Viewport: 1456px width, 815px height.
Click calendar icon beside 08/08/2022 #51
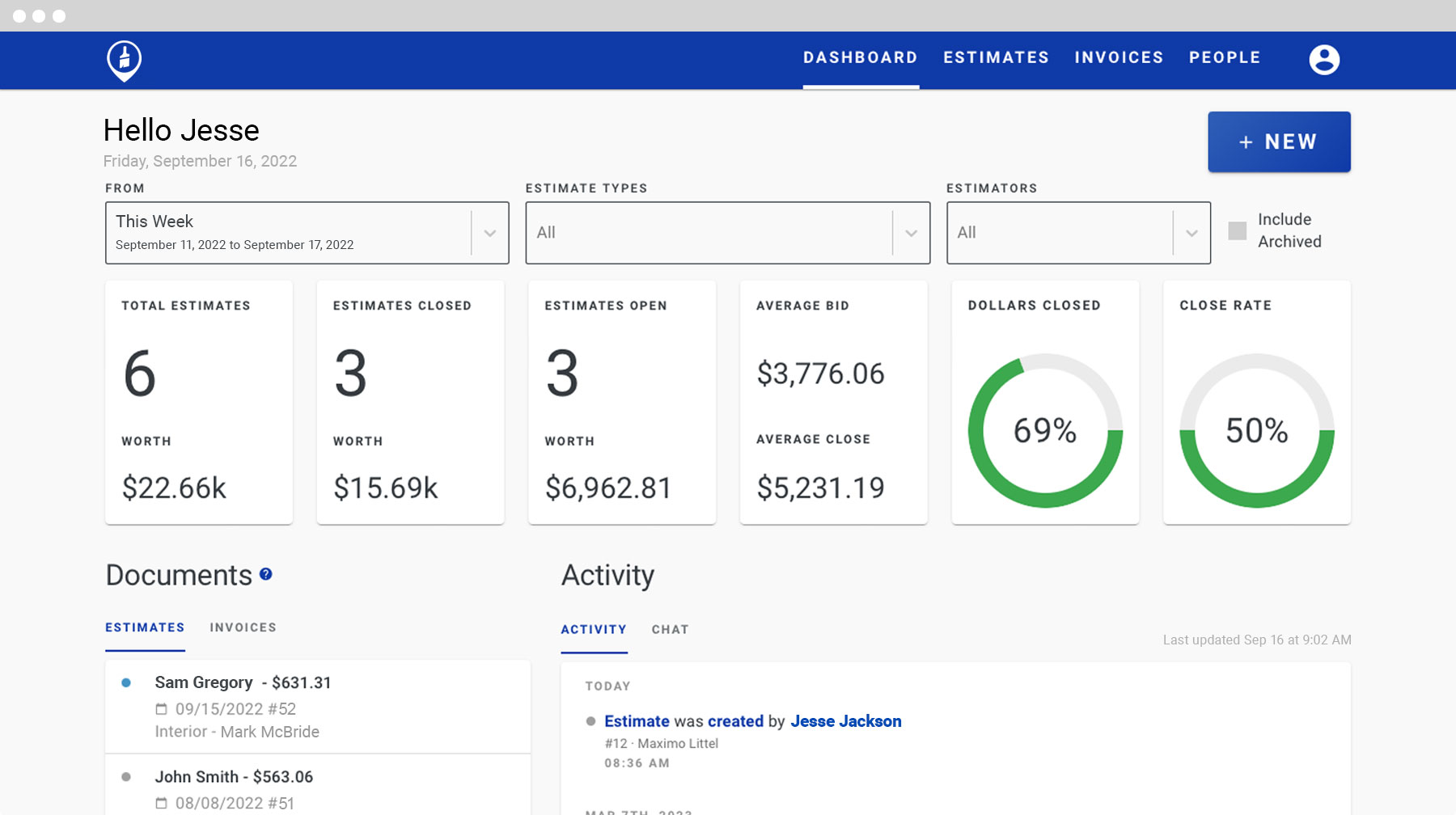161,803
